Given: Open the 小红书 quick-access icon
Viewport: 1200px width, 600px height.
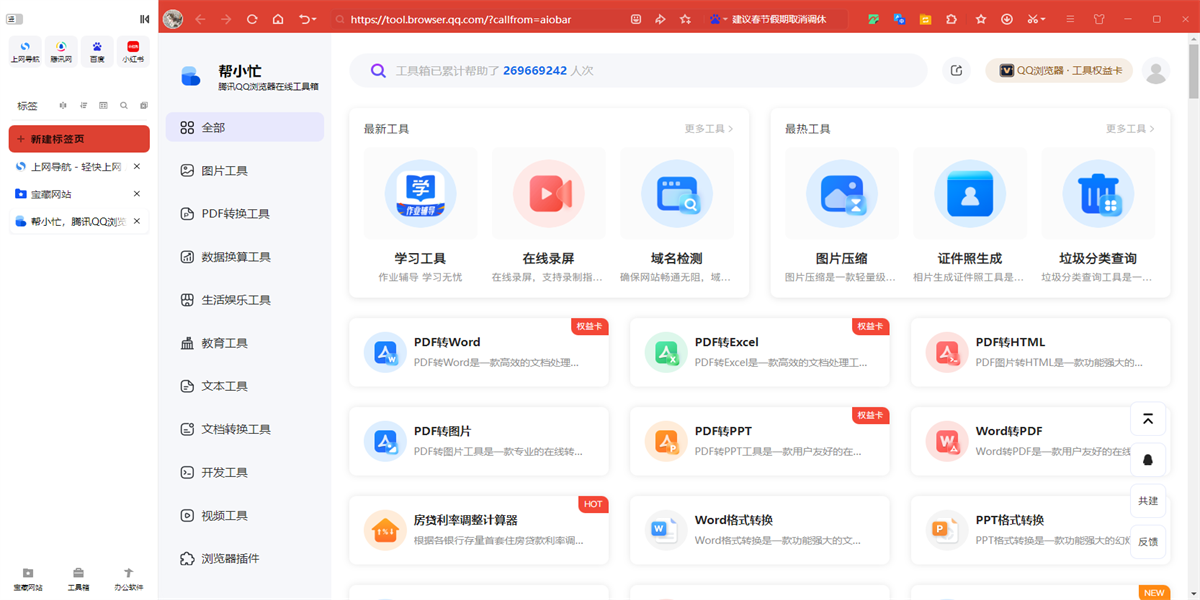Looking at the screenshot, I should click(133, 50).
